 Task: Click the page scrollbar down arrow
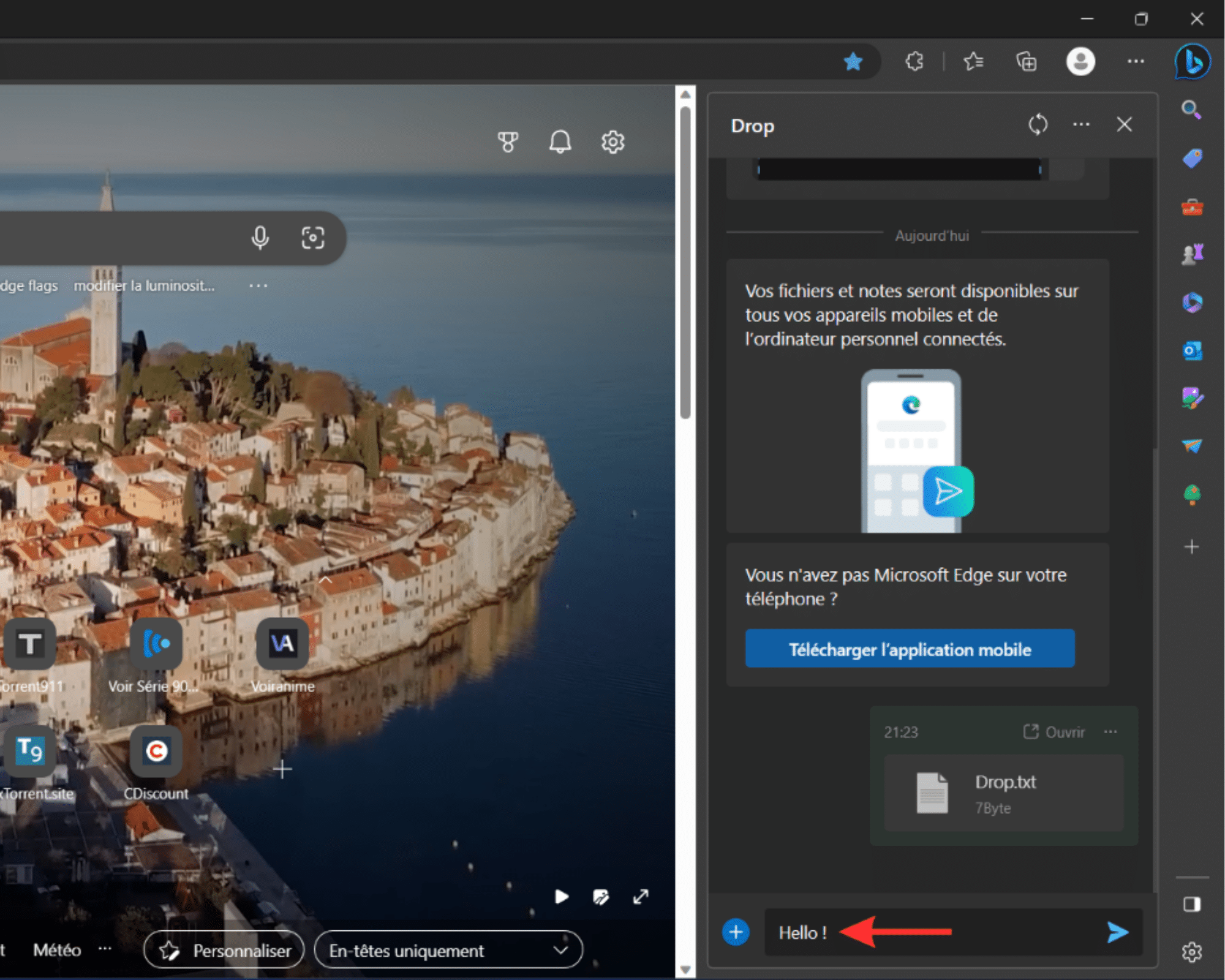tap(685, 970)
